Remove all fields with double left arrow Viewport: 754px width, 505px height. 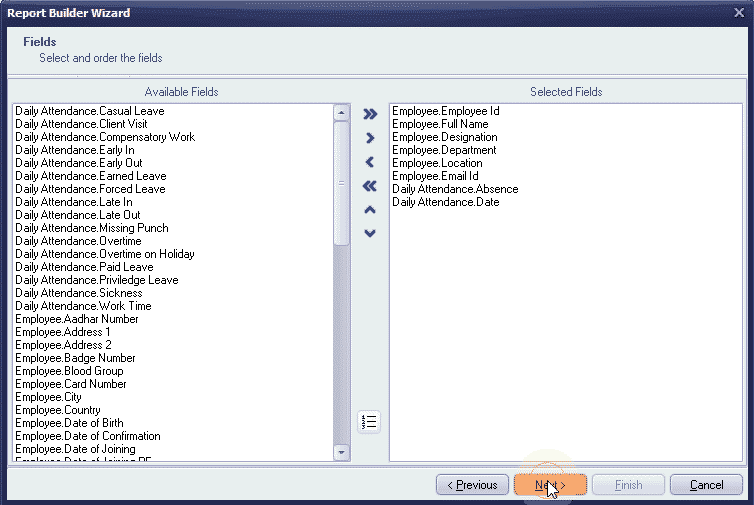click(x=370, y=186)
